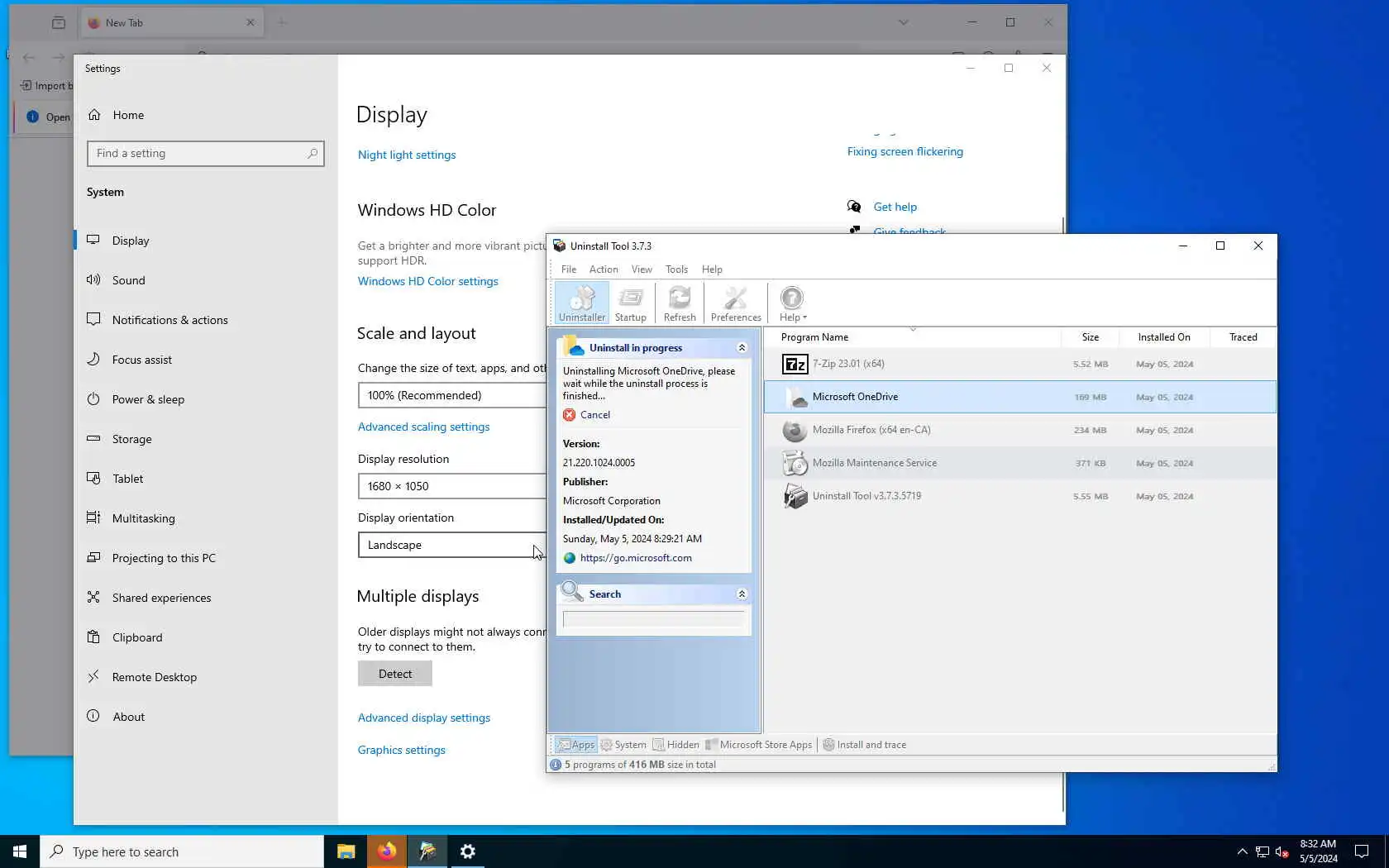Click the Uninstall Tool v3.7.3.5719 row icon
The height and width of the screenshot is (868, 1389).
[795, 496]
